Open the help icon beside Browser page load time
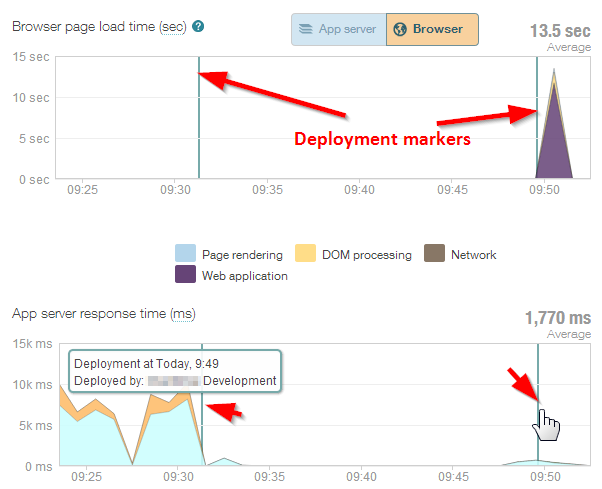The width and height of the screenshot is (602, 489). [x=198, y=26]
